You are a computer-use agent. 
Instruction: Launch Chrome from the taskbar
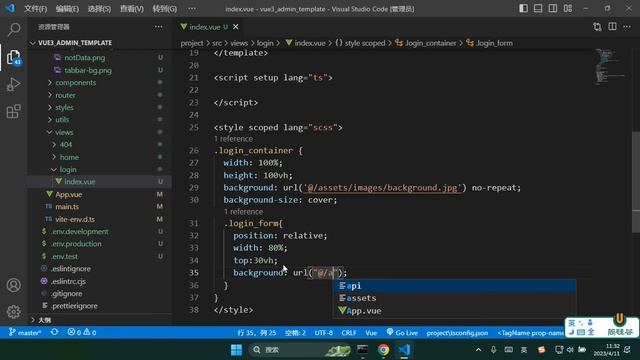[x=383, y=350]
